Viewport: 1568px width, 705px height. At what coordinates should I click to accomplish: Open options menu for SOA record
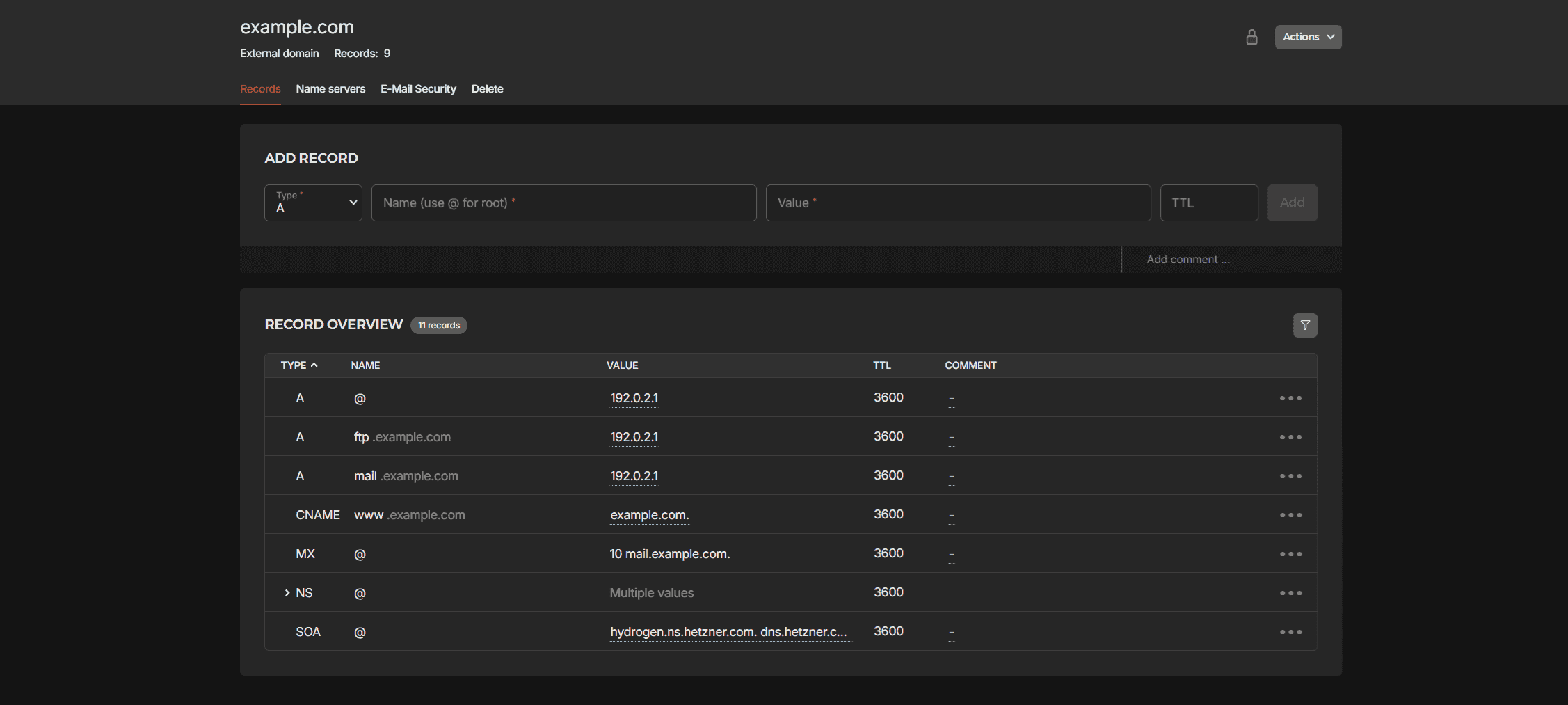click(x=1290, y=632)
